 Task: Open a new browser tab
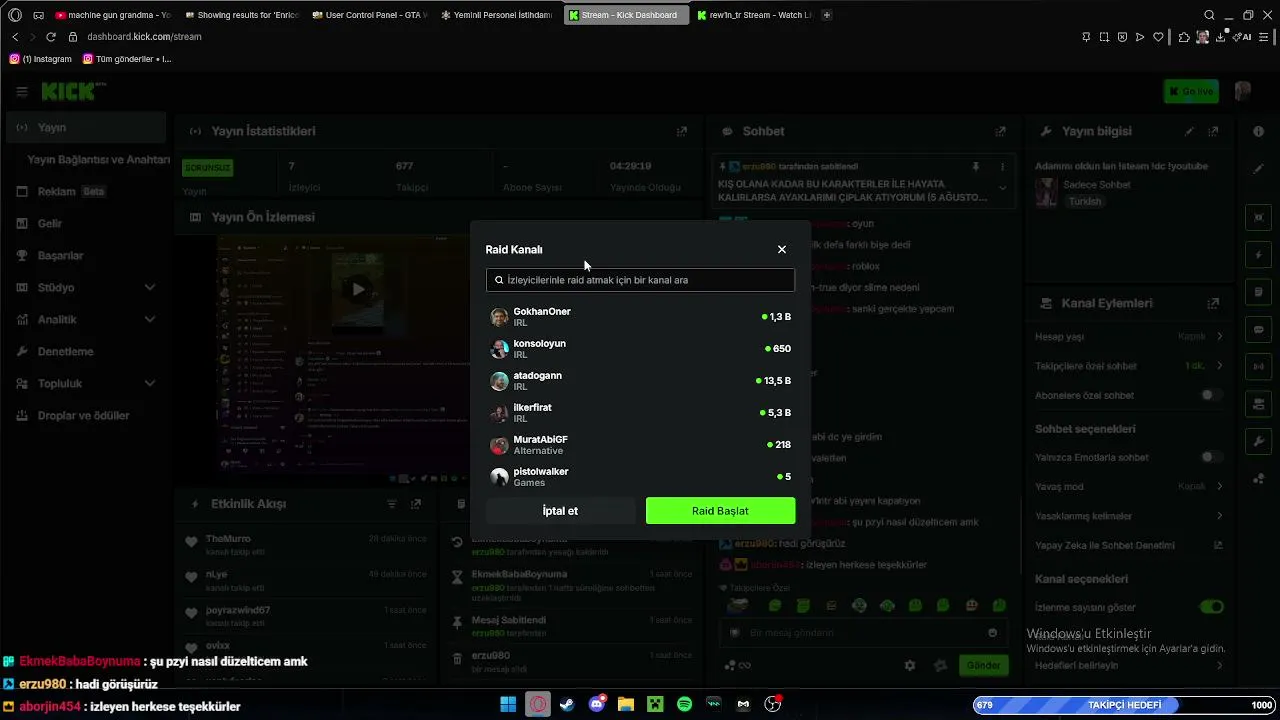click(x=826, y=15)
